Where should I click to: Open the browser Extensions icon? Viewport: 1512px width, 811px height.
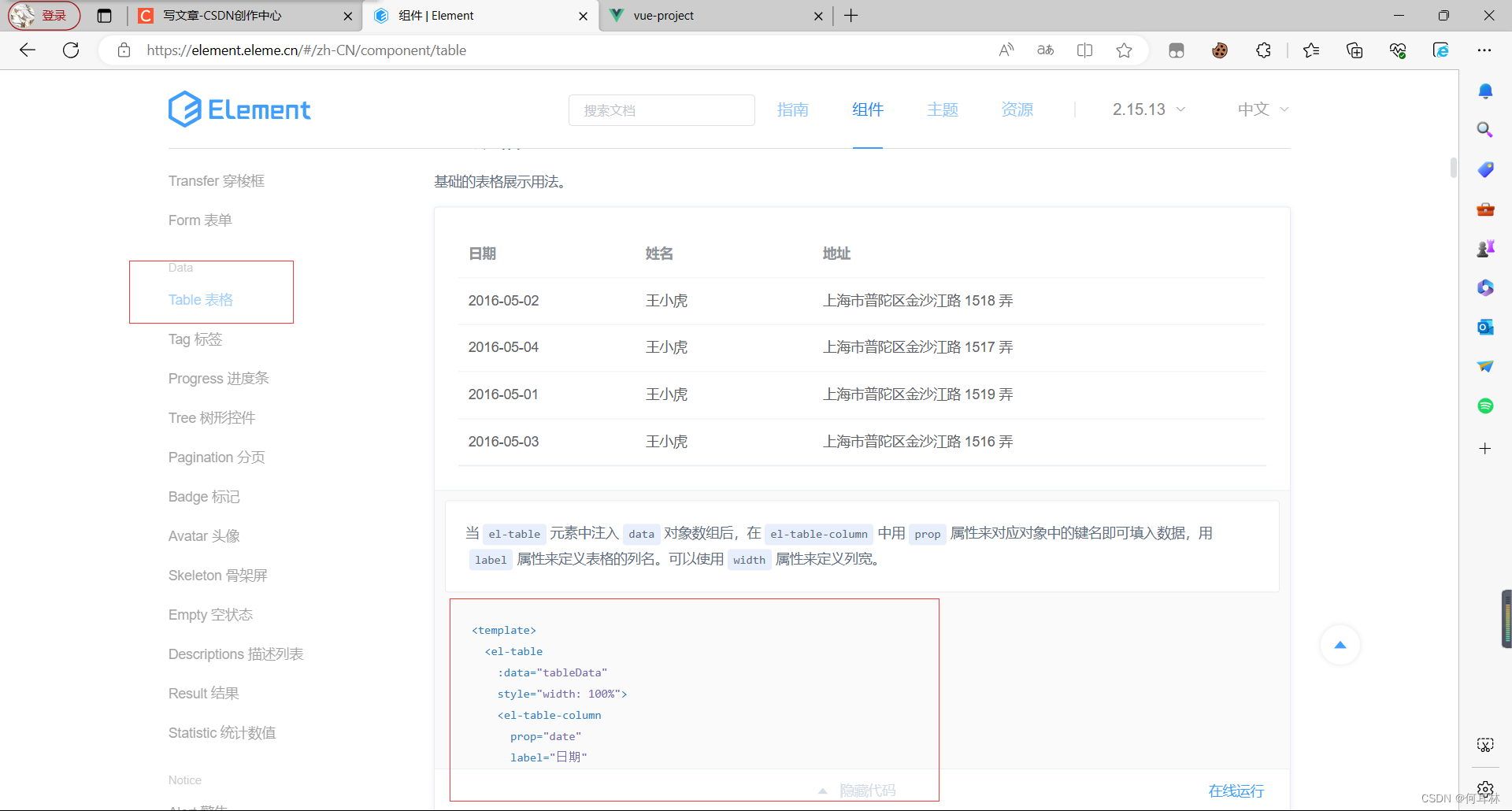[1263, 50]
